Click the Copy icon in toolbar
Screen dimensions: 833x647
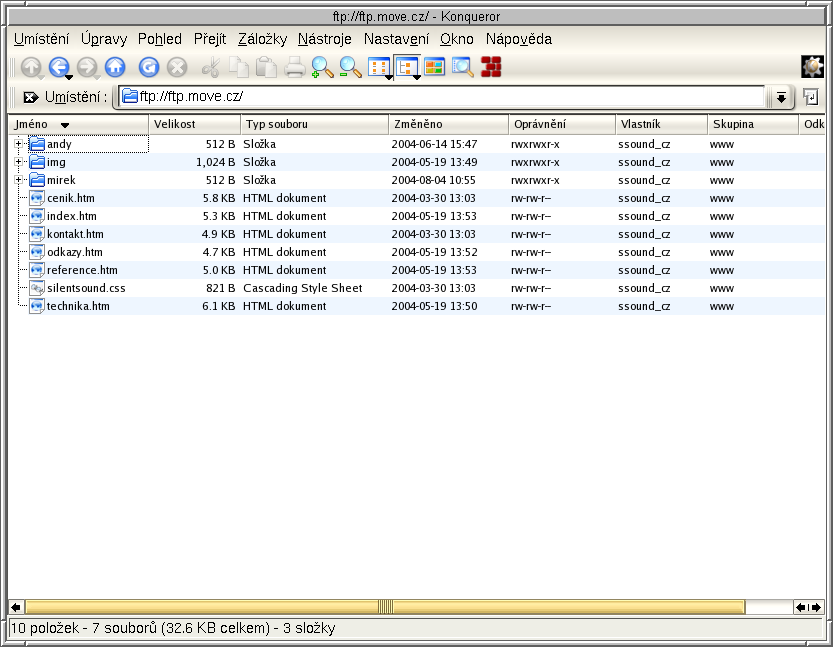point(239,67)
